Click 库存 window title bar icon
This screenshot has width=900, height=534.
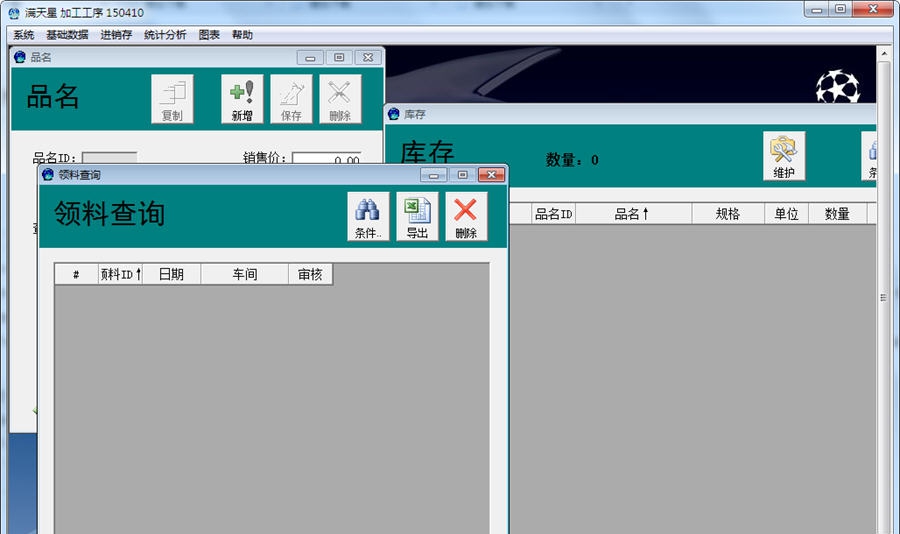coord(394,114)
